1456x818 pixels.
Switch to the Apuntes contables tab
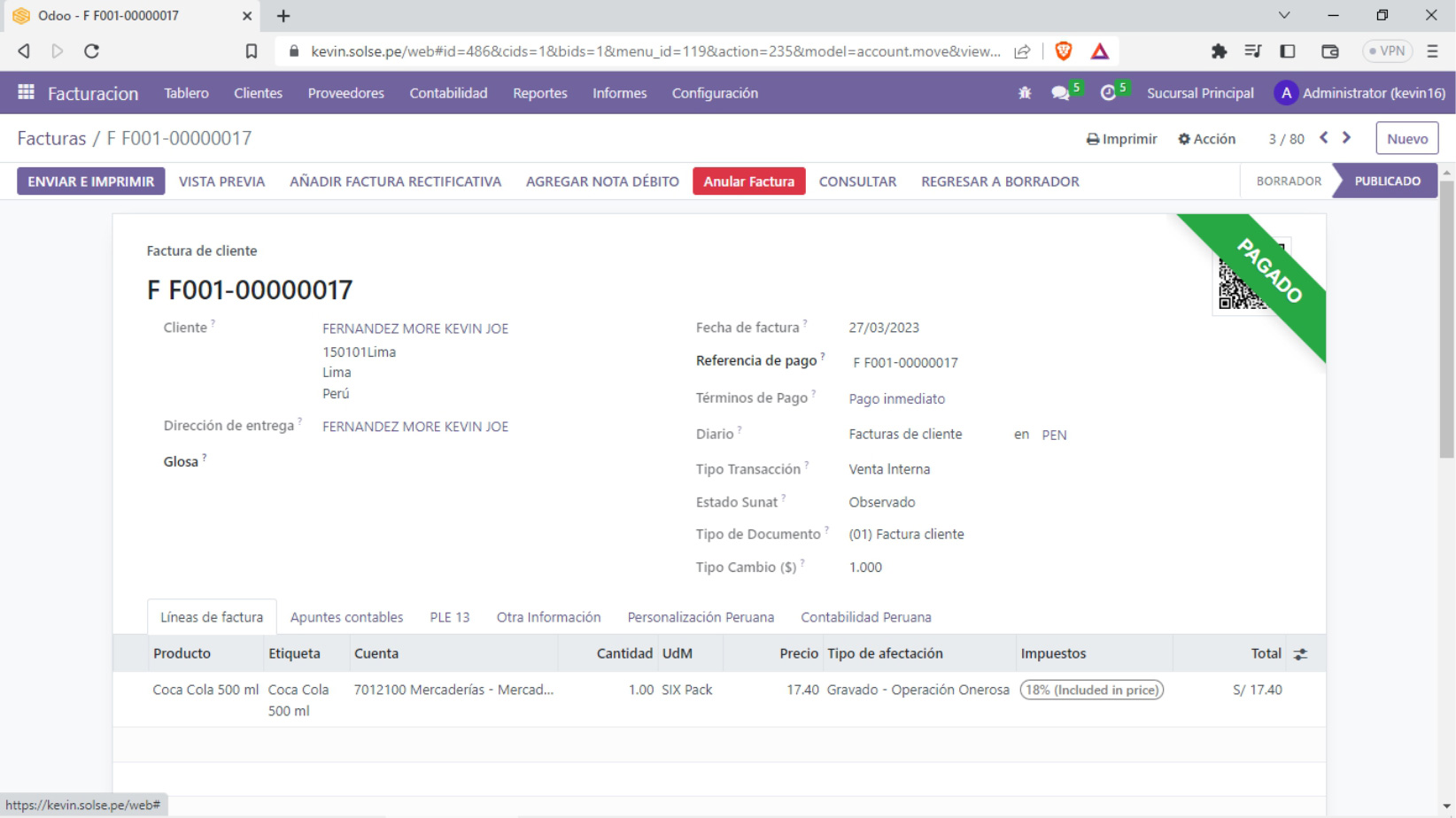(346, 617)
